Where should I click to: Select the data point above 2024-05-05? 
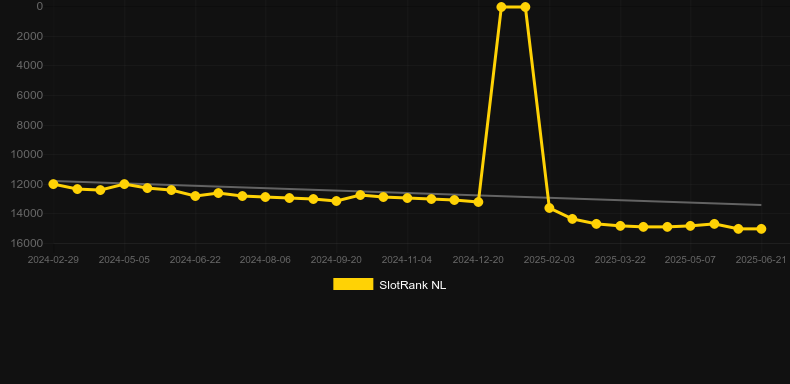124,184
